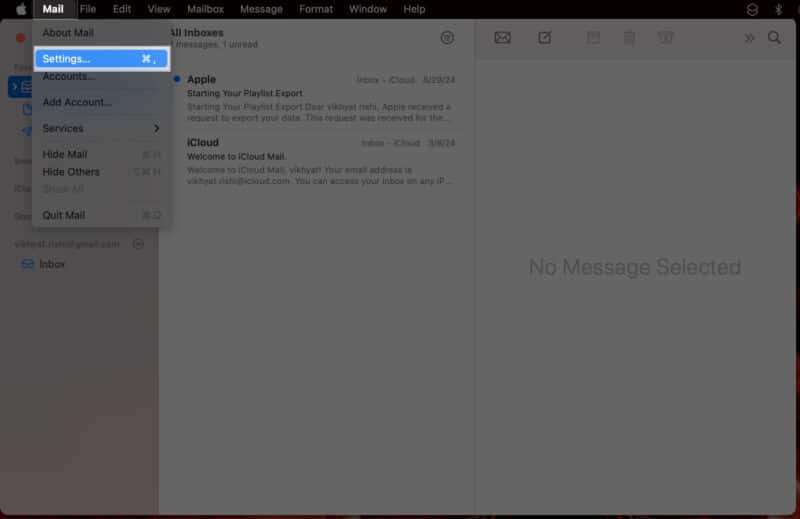
Task: Click the Archive toolbar icon
Action: [593, 37]
